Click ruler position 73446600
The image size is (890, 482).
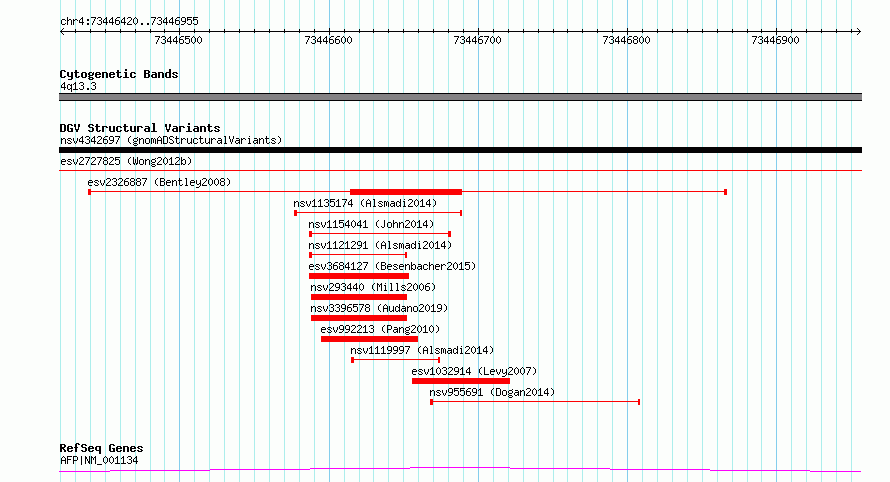click(329, 40)
